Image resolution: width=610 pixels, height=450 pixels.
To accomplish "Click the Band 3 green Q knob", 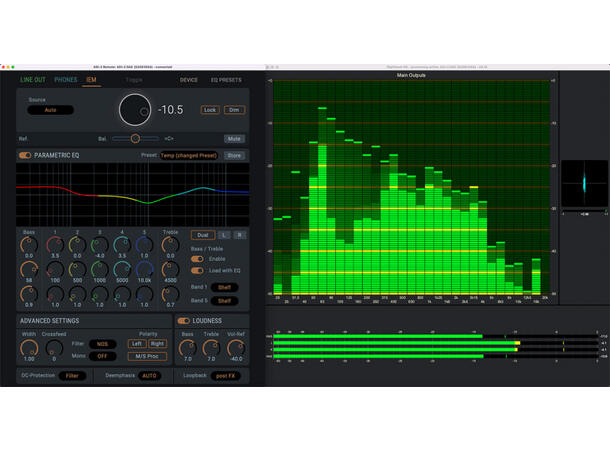I will pos(100,294).
